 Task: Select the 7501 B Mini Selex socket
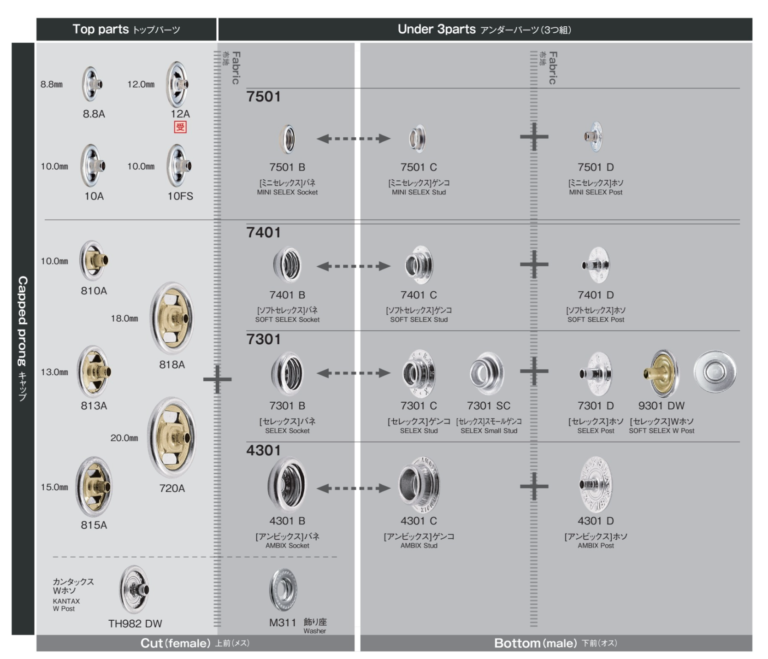288,138
